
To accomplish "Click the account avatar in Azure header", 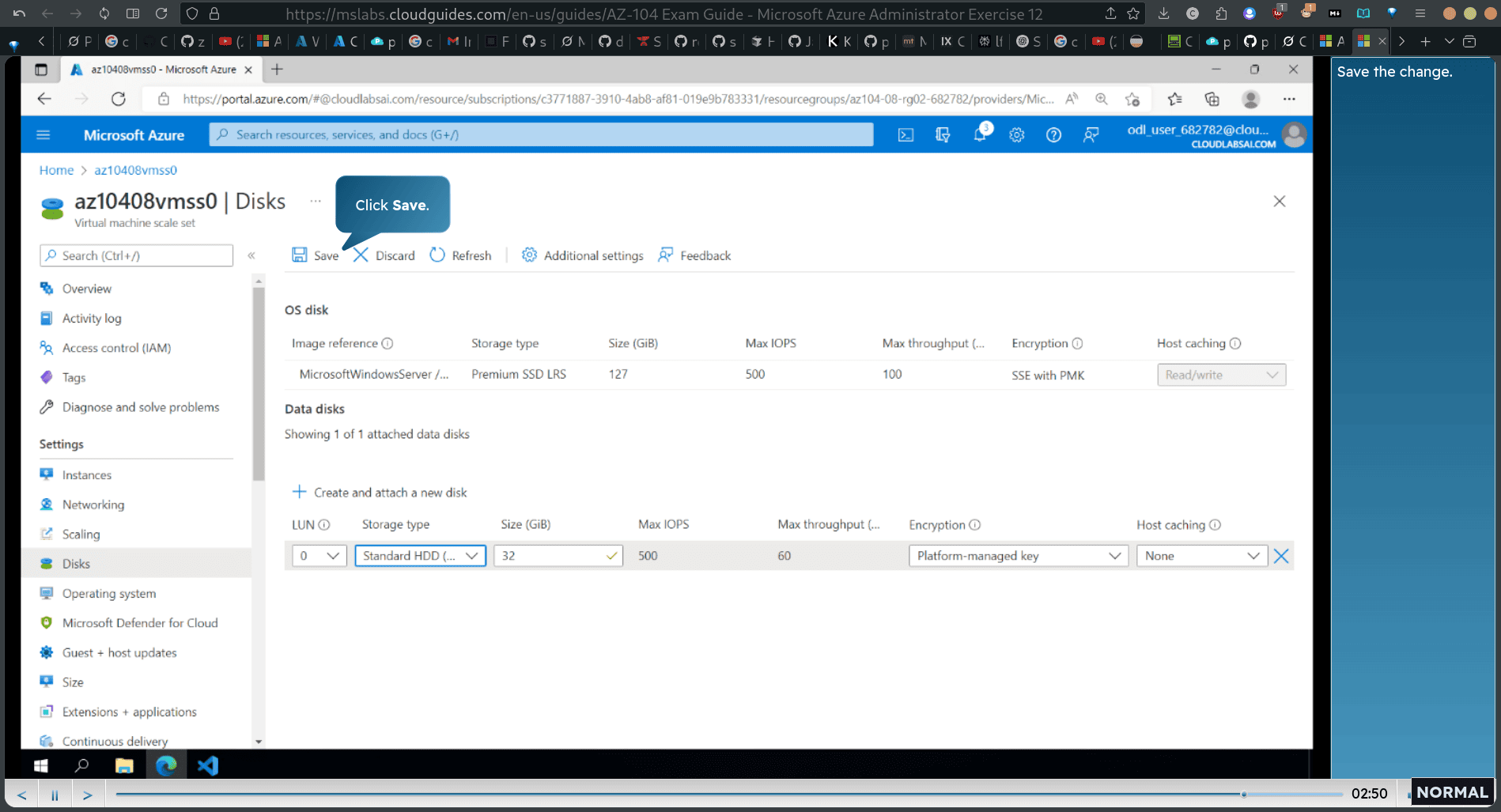I will (x=1295, y=135).
